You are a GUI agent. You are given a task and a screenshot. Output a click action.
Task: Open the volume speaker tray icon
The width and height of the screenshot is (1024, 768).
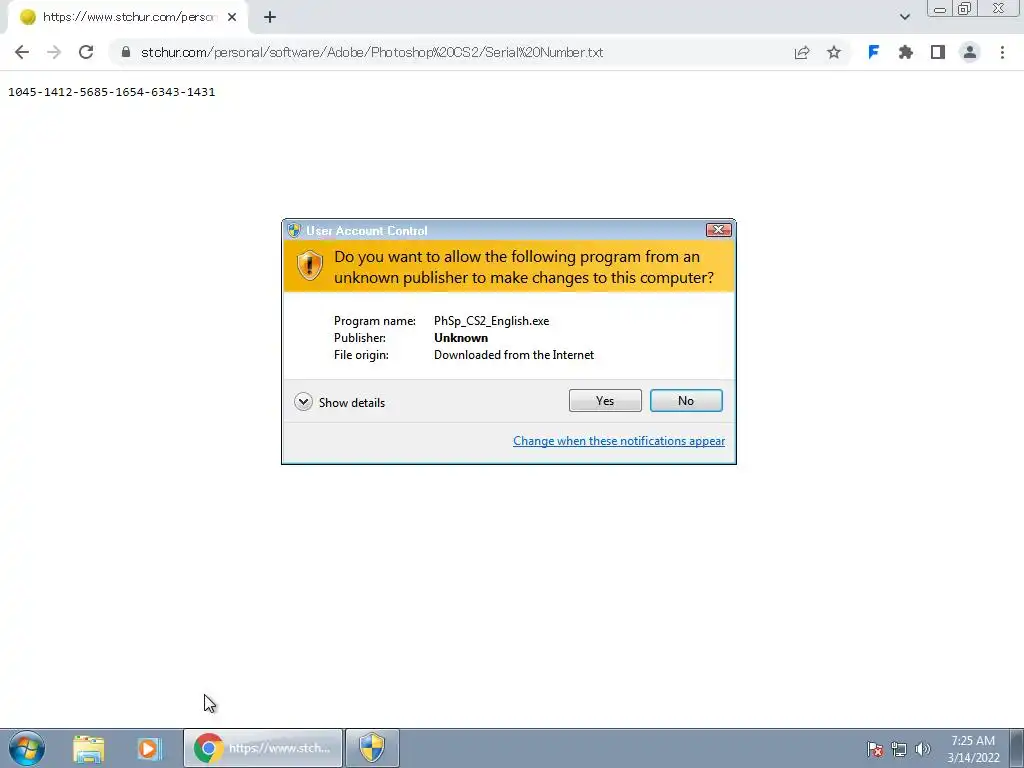tap(923, 749)
